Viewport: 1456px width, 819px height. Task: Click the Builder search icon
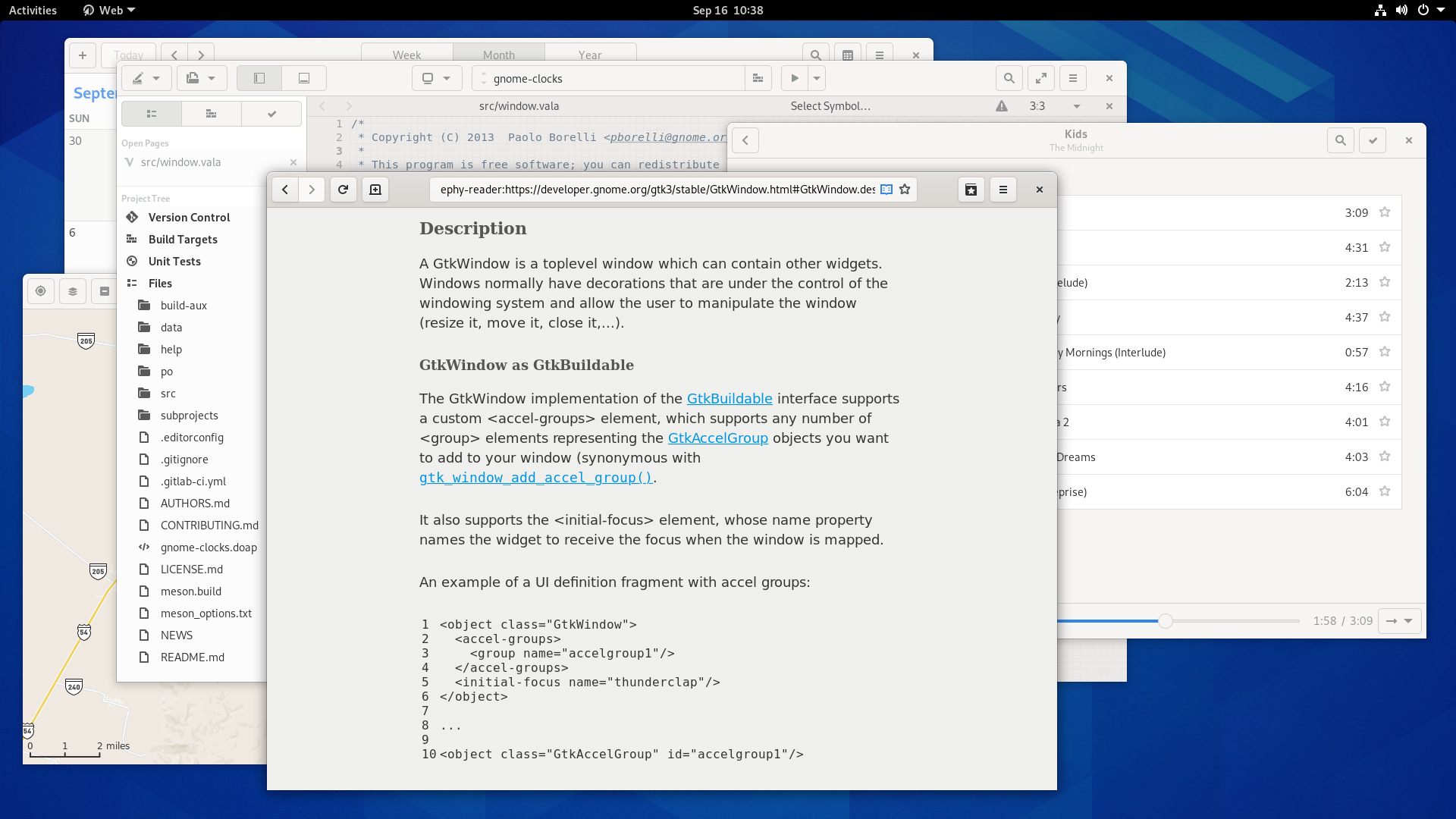pos(1009,78)
